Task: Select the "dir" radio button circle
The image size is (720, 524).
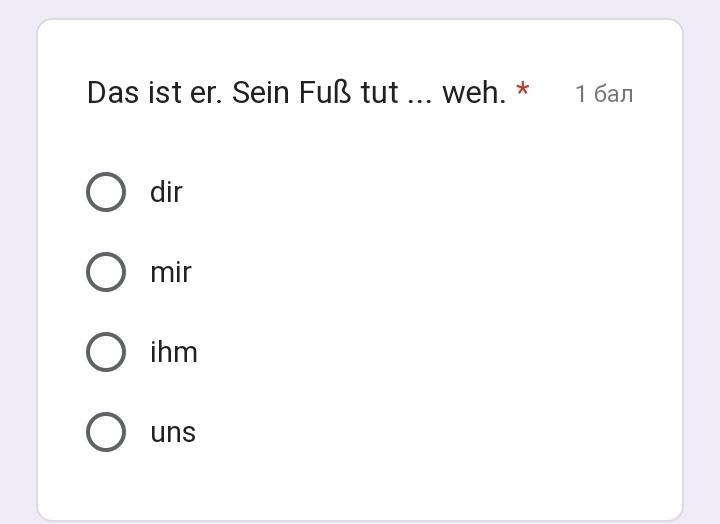Action: click(106, 192)
